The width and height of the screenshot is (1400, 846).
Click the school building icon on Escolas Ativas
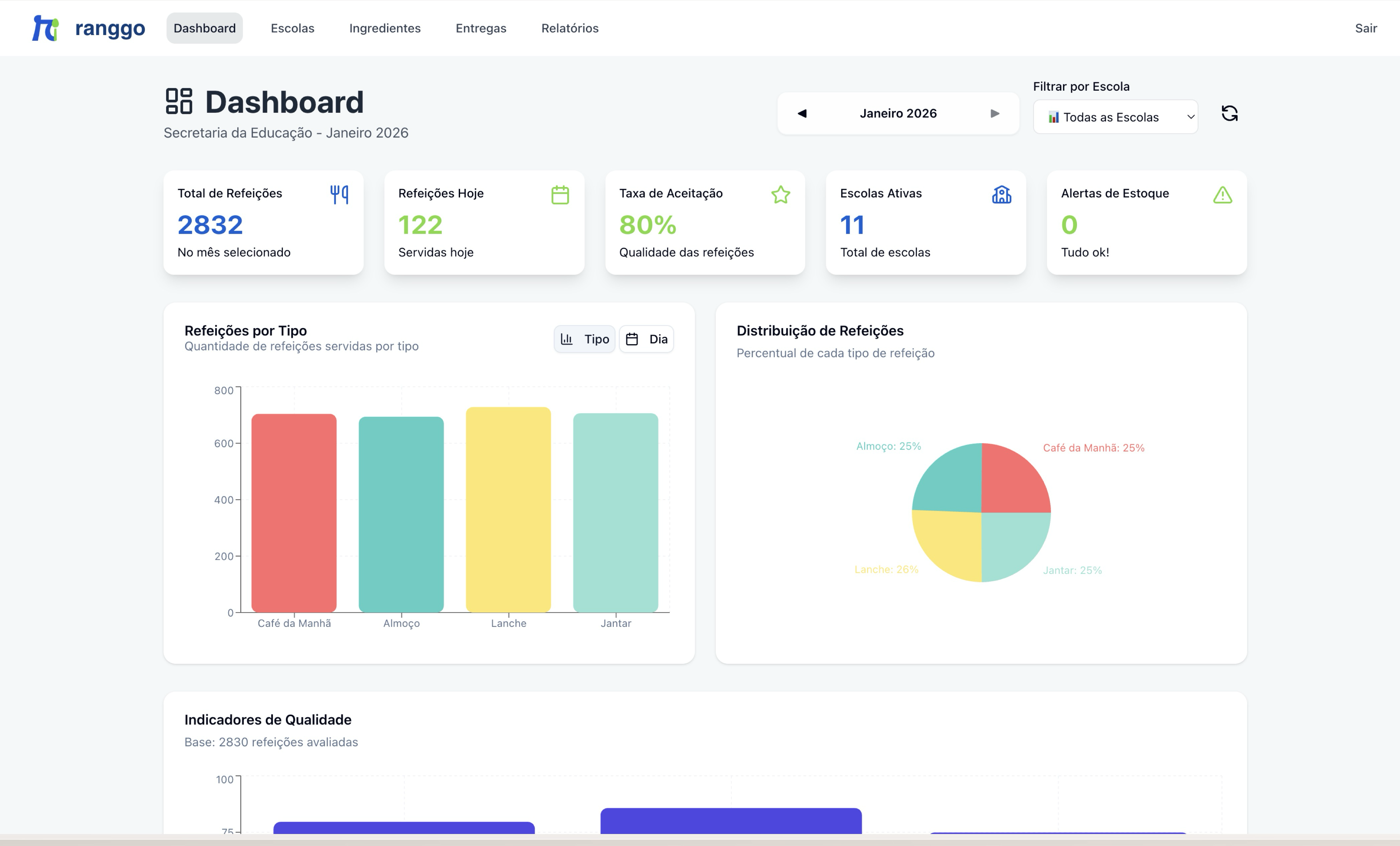click(x=1001, y=195)
